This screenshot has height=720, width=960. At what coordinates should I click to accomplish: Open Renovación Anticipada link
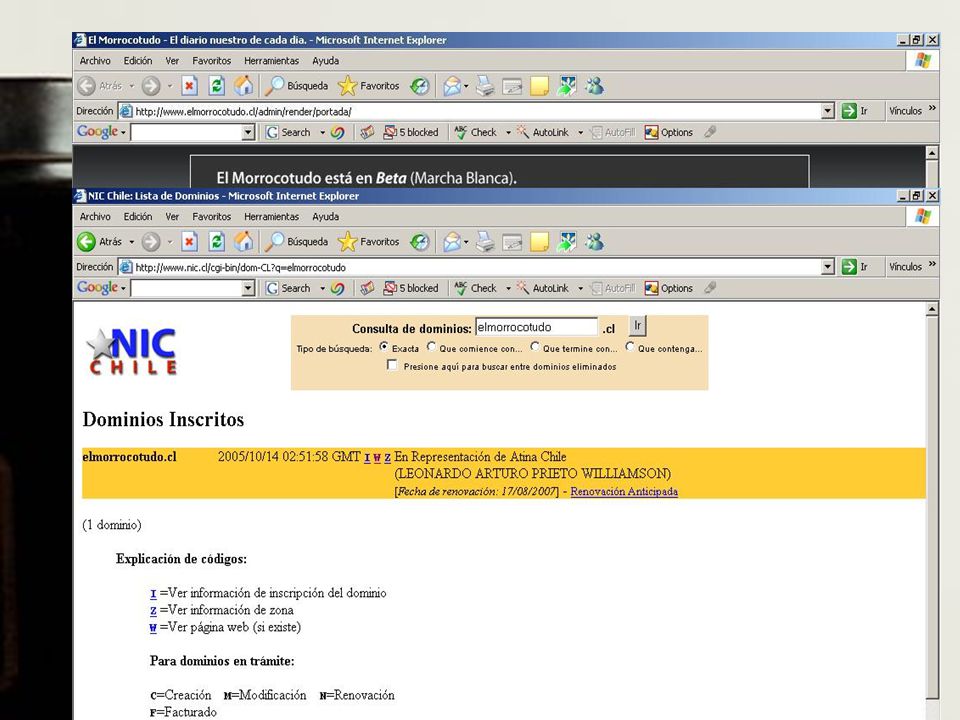pyautogui.click(x=624, y=491)
